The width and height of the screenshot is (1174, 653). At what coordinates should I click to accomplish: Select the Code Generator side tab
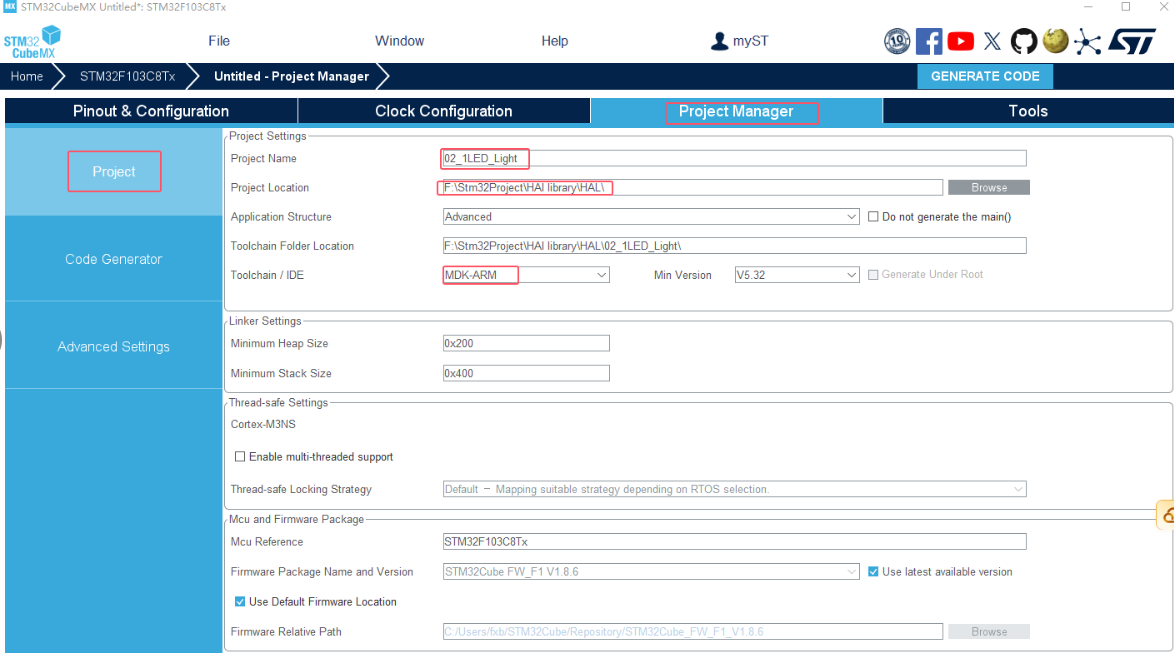(114, 259)
